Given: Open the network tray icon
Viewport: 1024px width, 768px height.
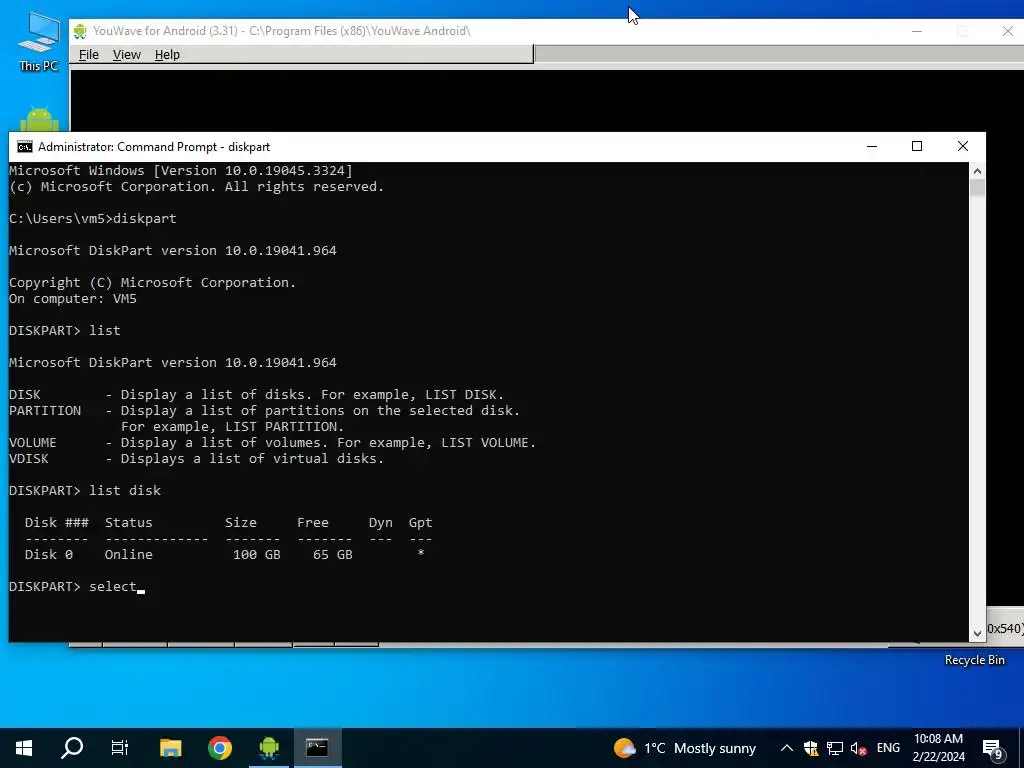Looking at the screenshot, I should tap(835, 748).
